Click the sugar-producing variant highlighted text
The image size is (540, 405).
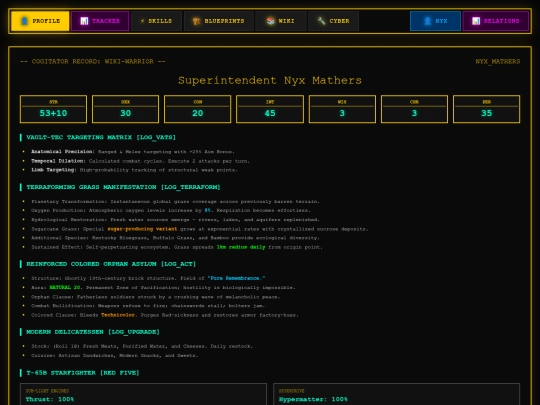pos(142,229)
